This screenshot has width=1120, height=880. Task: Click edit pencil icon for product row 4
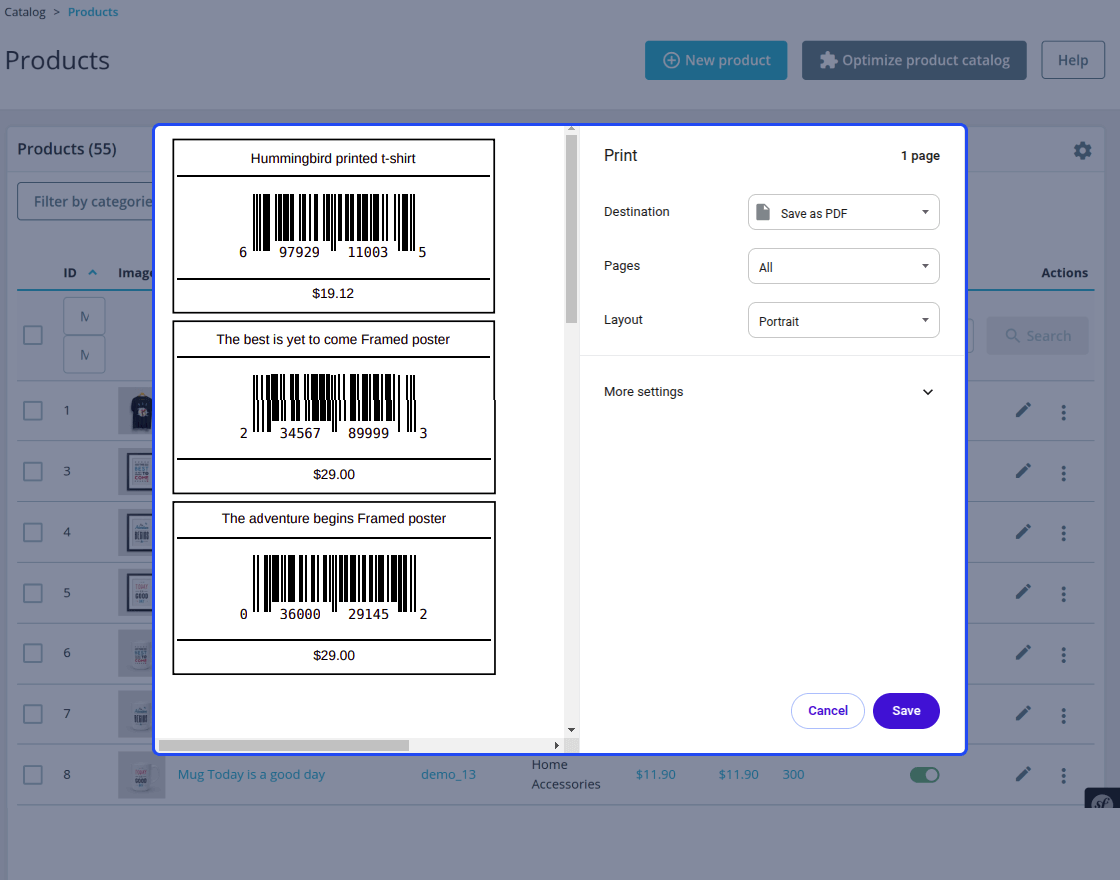pyautogui.click(x=1023, y=531)
